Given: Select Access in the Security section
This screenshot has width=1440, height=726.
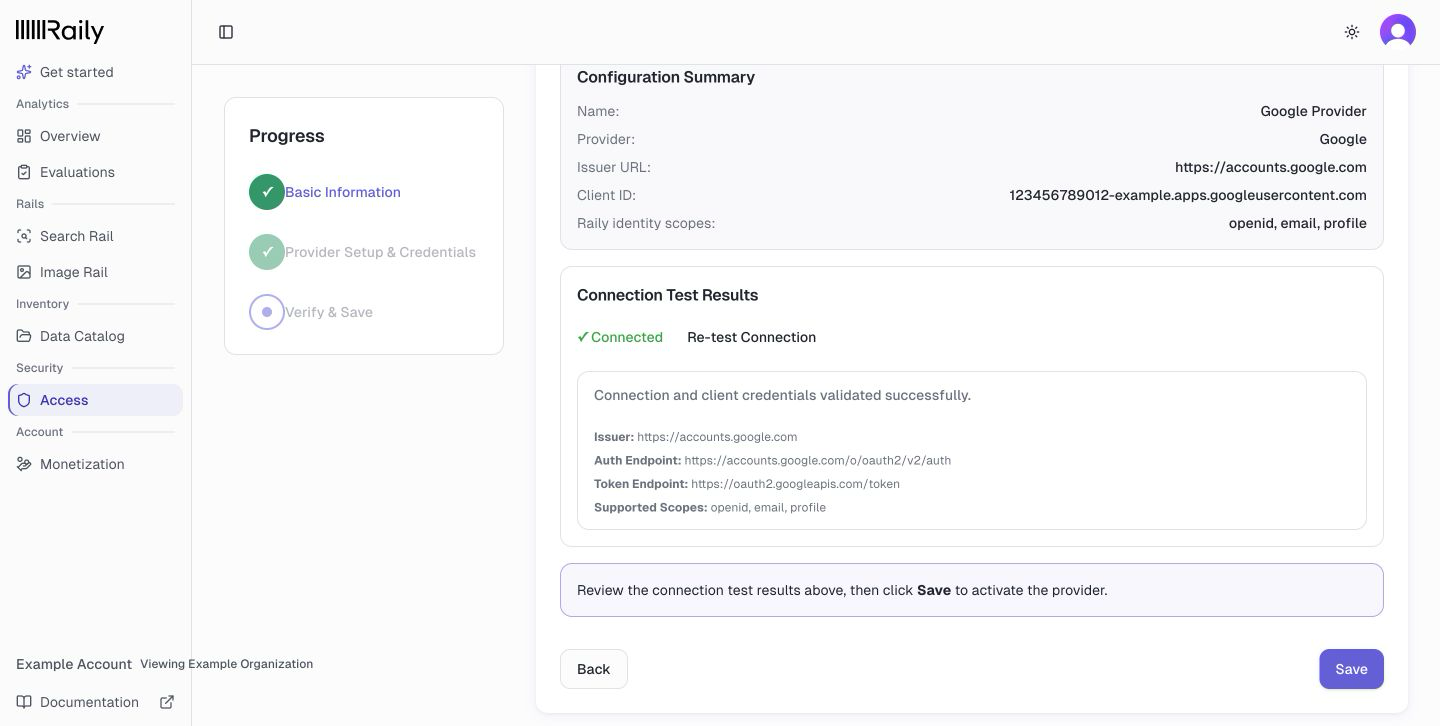Looking at the screenshot, I should click(x=95, y=400).
